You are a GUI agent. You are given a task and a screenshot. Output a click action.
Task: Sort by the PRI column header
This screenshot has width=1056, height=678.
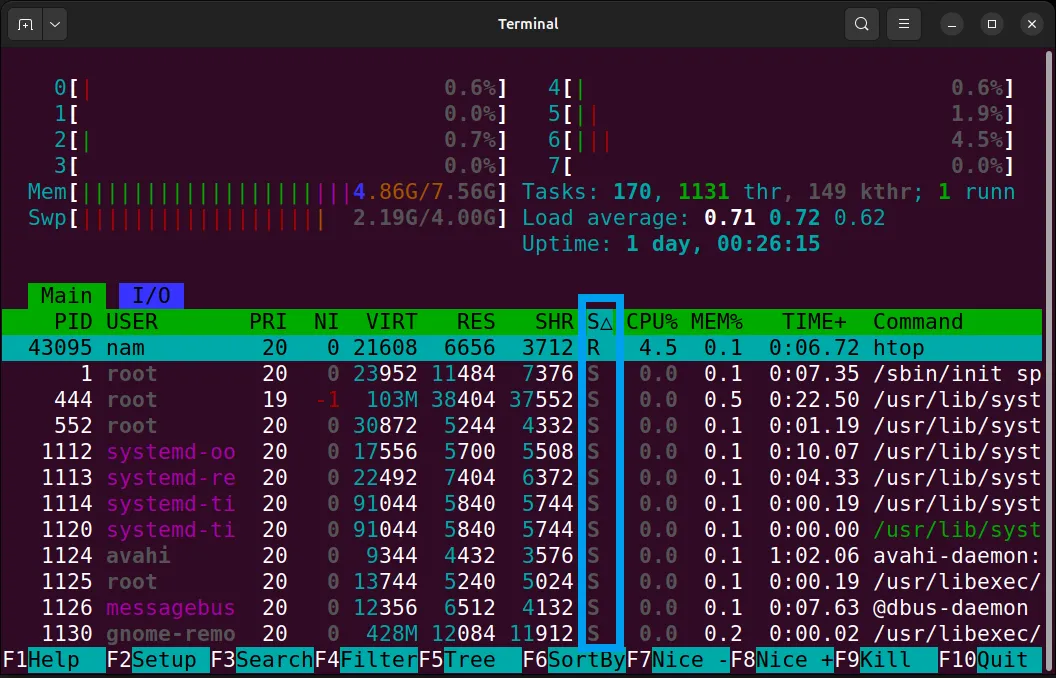click(268, 322)
